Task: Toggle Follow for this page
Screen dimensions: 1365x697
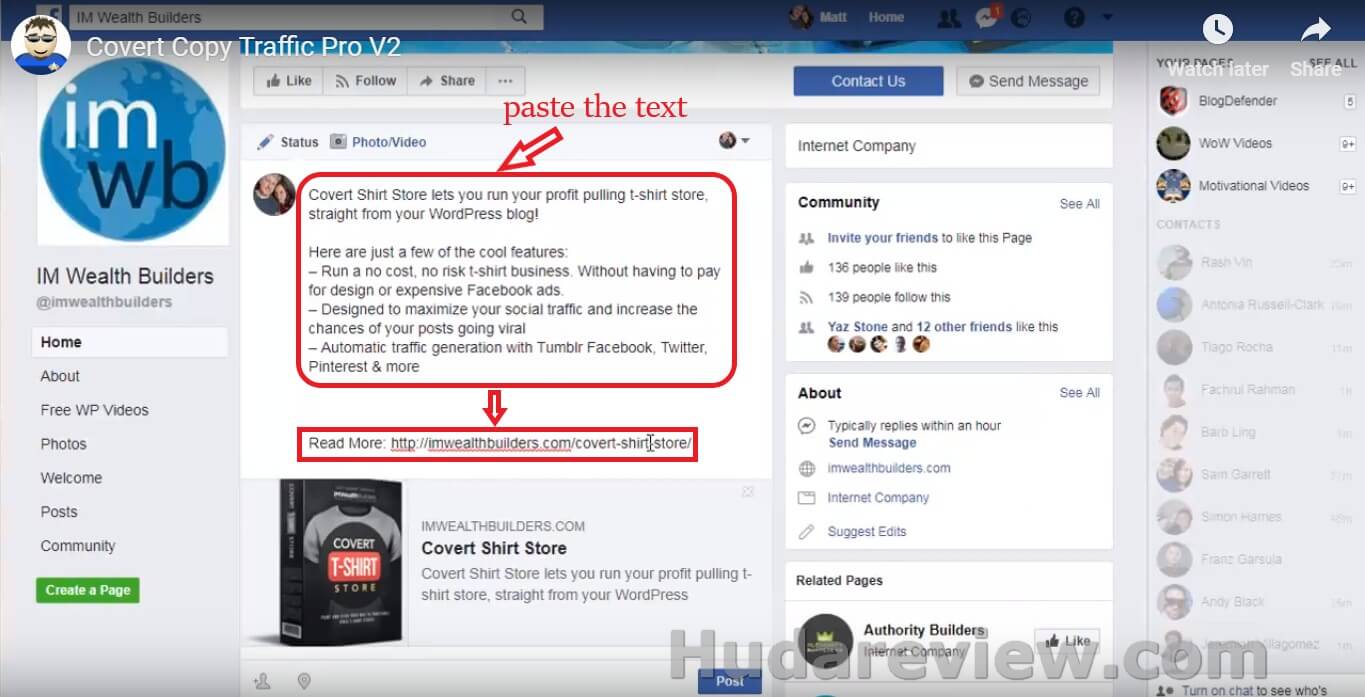Action: pyautogui.click(x=365, y=81)
